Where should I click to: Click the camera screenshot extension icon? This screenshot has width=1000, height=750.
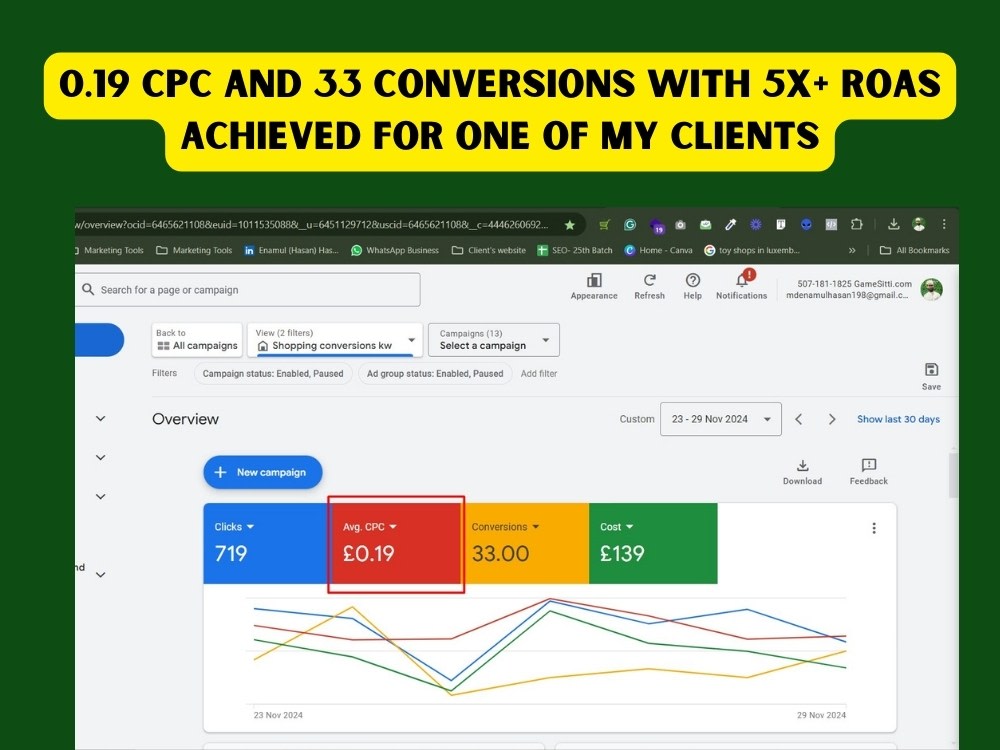click(x=680, y=224)
